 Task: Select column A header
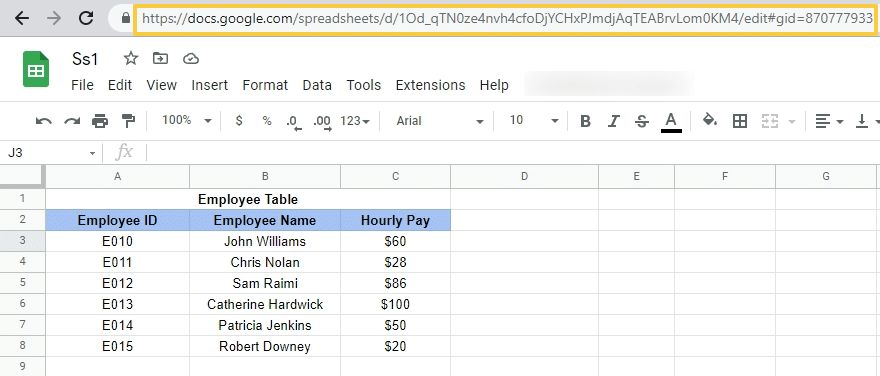[117, 176]
